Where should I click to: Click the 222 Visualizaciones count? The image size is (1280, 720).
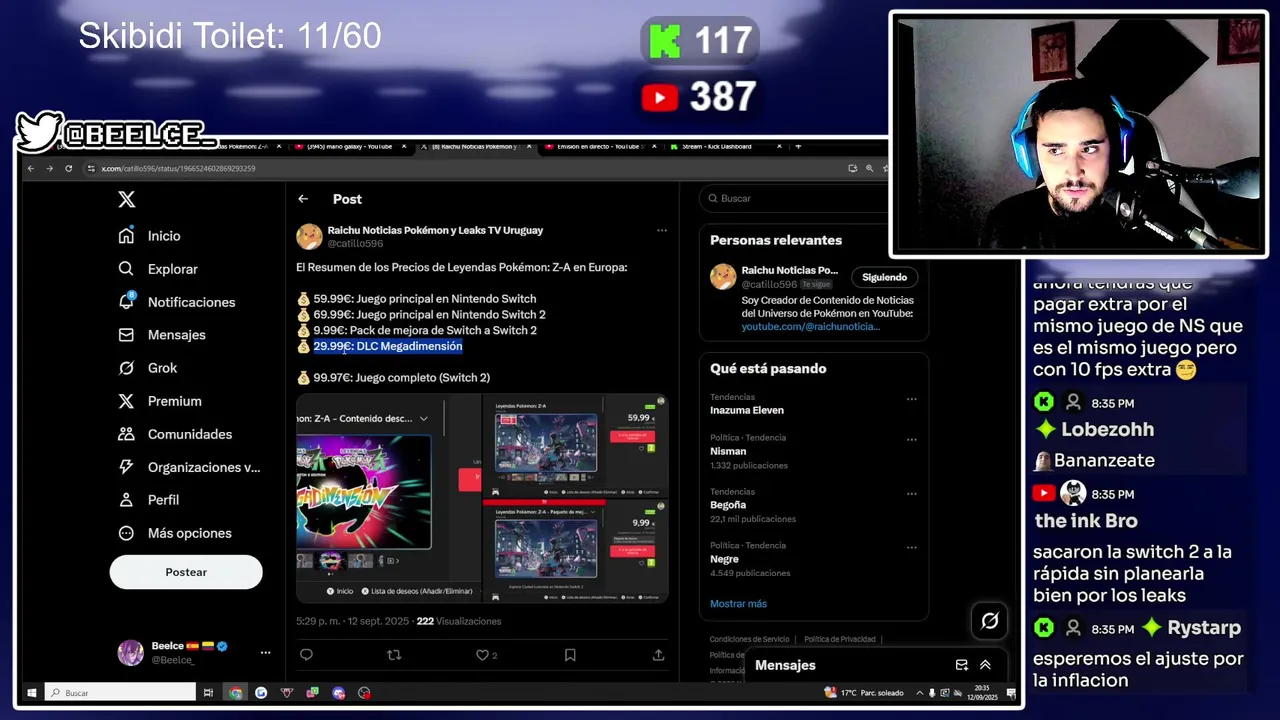[x=459, y=621]
